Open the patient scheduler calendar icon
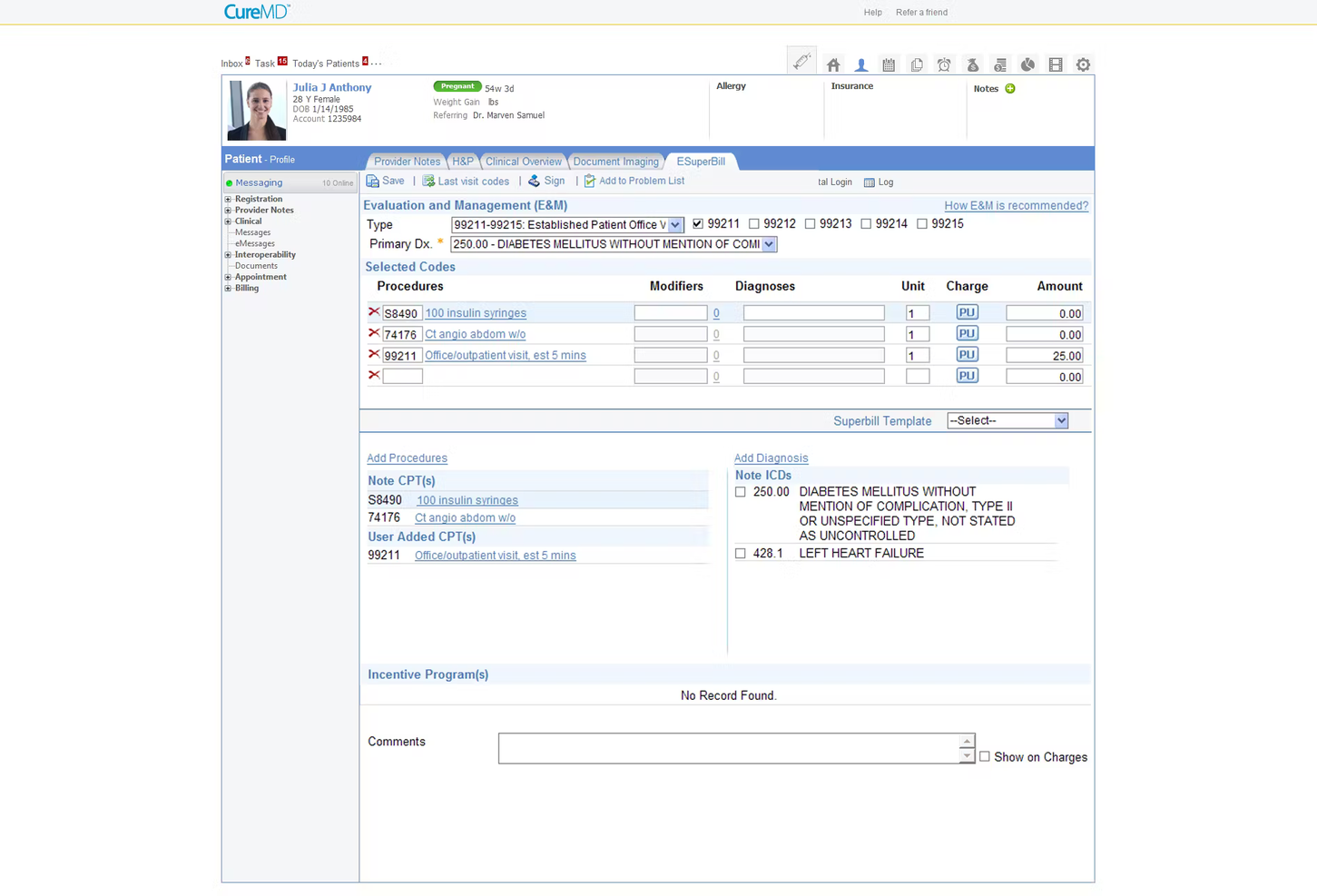This screenshot has height=896, width=1317. [x=888, y=64]
